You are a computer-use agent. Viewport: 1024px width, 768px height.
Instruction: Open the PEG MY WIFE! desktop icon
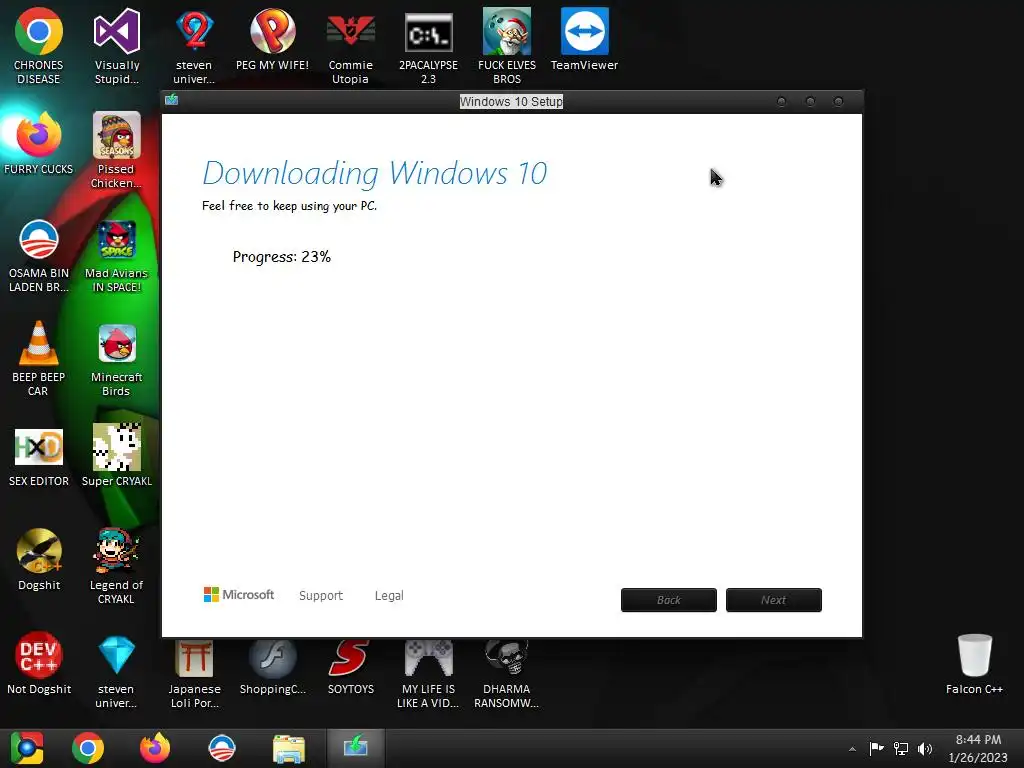[272, 31]
